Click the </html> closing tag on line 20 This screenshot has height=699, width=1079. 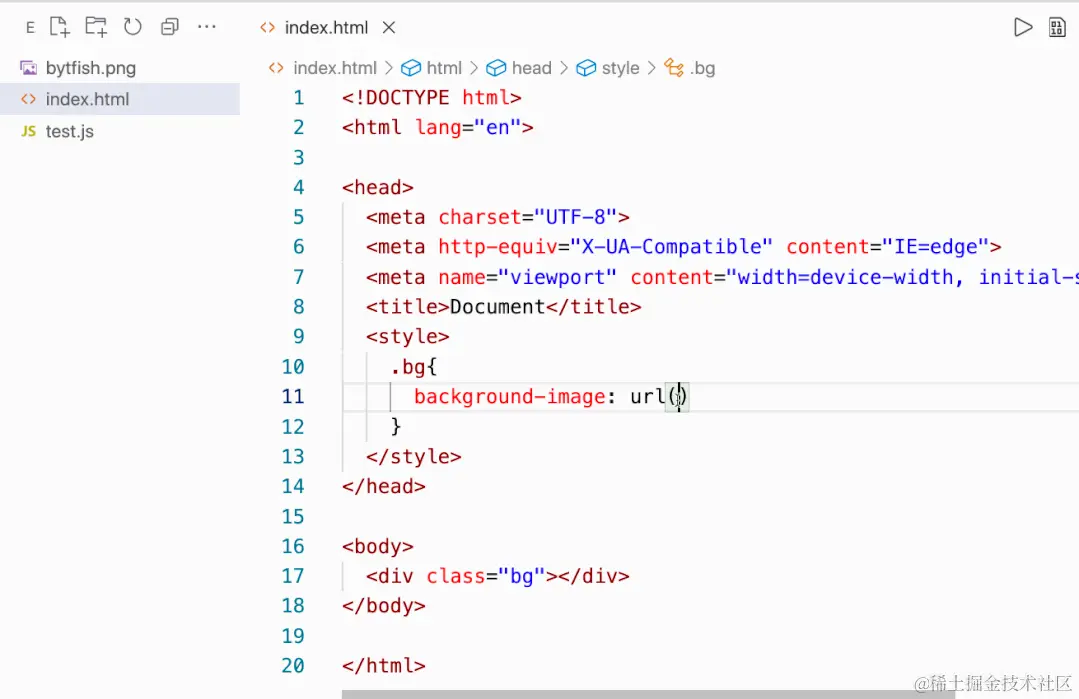384,665
